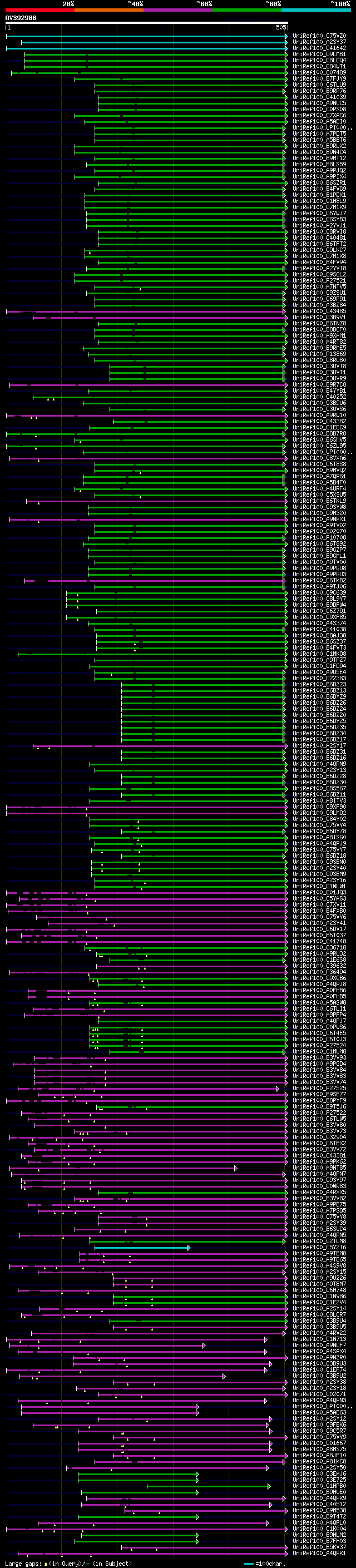Screen dimensions: 356x1568
Task: Click the orange ~40% identity legend segment
Action: [110, 10]
